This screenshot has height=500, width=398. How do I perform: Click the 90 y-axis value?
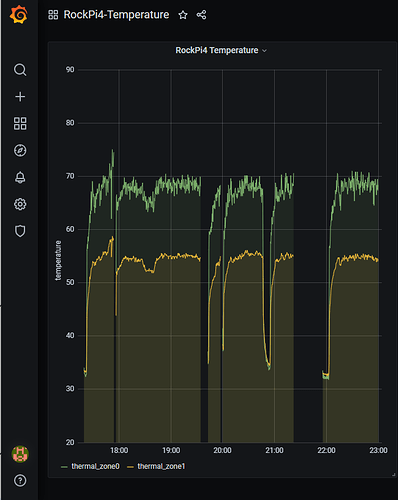(70, 70)
